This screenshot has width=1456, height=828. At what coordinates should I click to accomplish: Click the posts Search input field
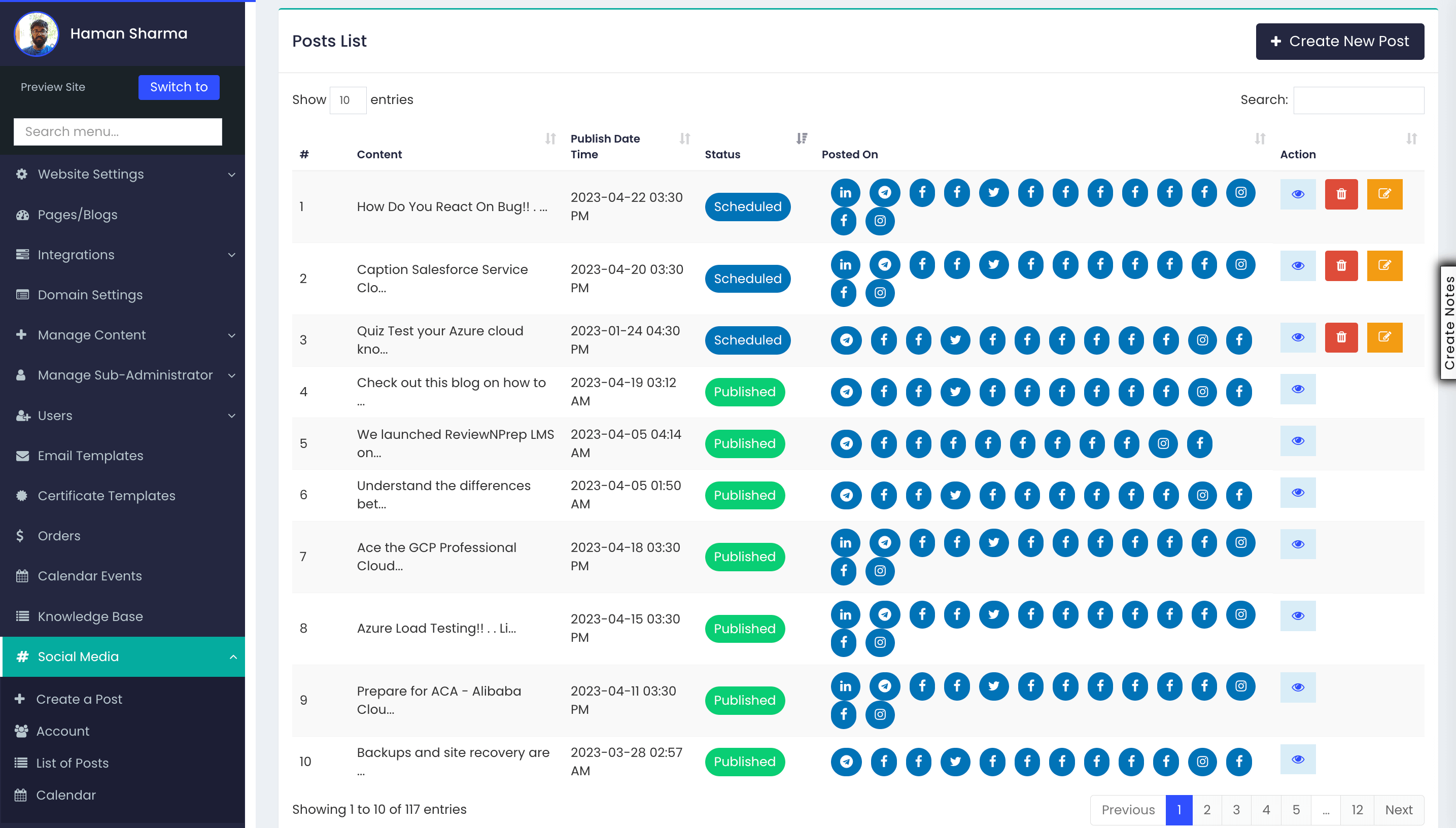click(x=1358, y=100)
